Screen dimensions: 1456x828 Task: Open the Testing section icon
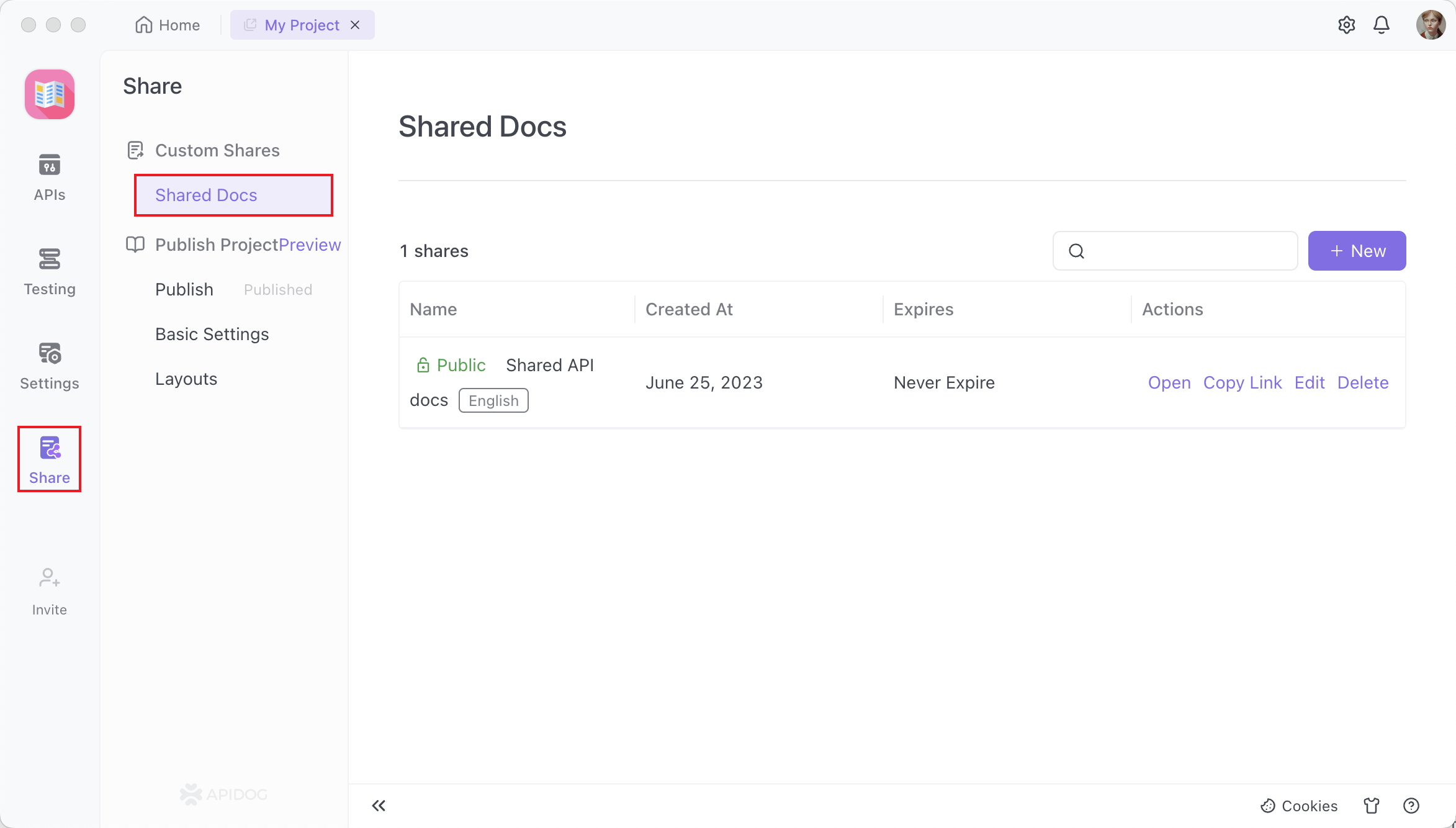[49, 259]
